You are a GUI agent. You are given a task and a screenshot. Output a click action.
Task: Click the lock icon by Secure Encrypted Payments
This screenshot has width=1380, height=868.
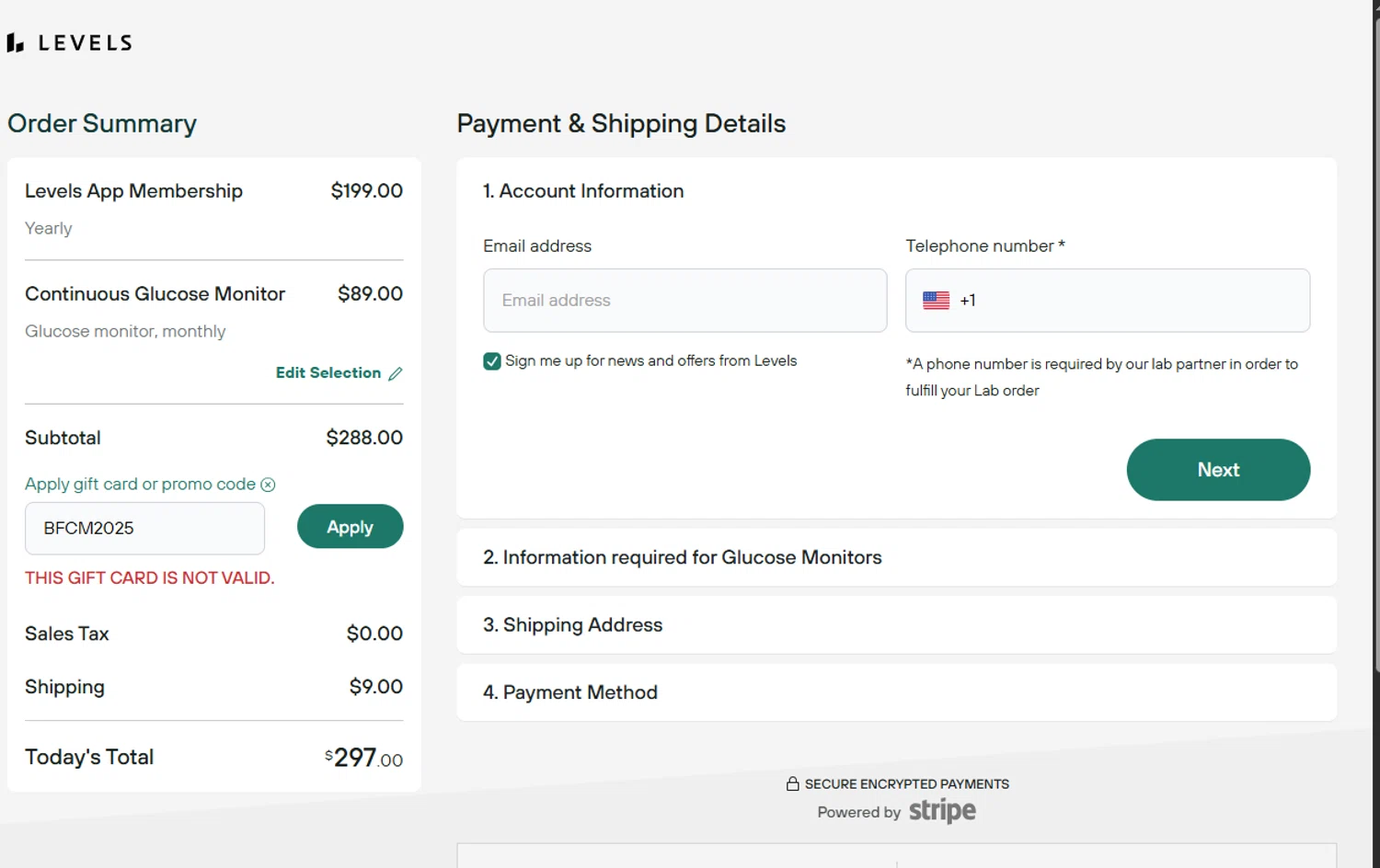pyautogui.click(x=793, y=783)
